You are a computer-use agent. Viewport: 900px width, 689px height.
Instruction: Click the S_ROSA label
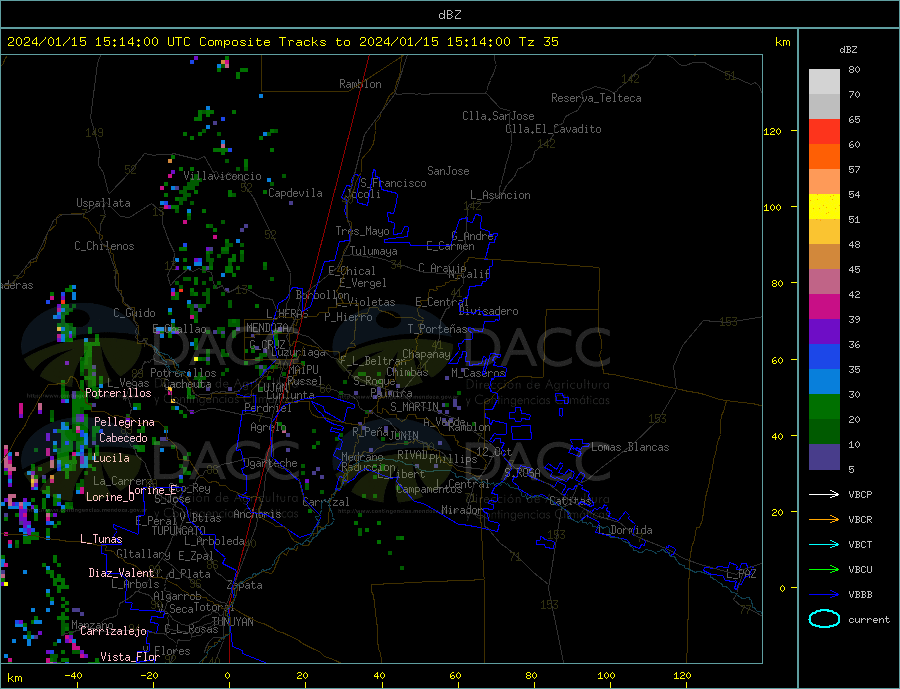tap(522, 473)
